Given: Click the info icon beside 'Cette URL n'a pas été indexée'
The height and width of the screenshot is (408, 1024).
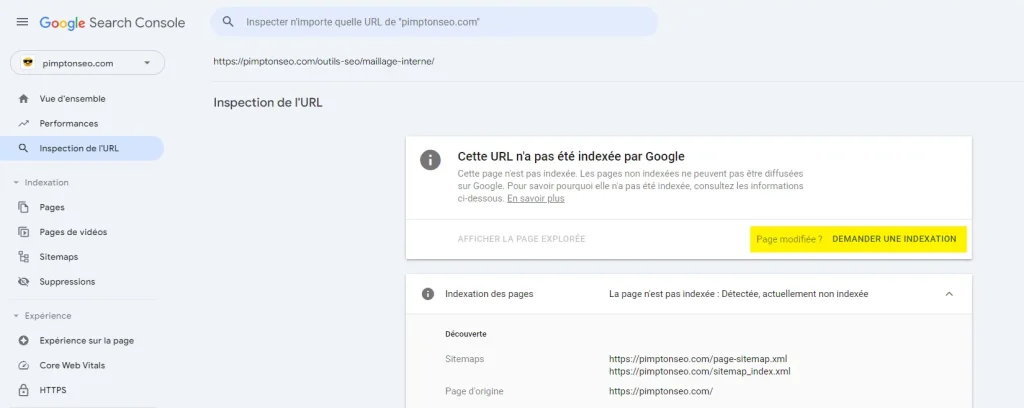Looking at the screenshot, I should click(430, 159).
